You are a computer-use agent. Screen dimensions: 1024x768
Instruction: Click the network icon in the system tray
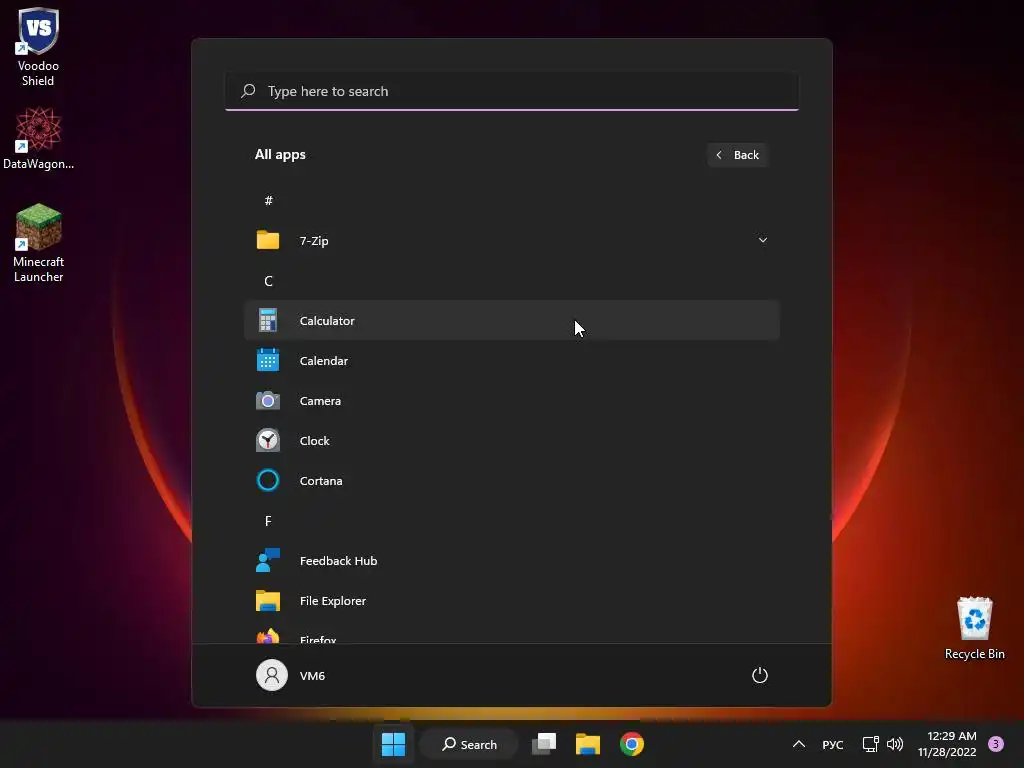pos(871,744)
